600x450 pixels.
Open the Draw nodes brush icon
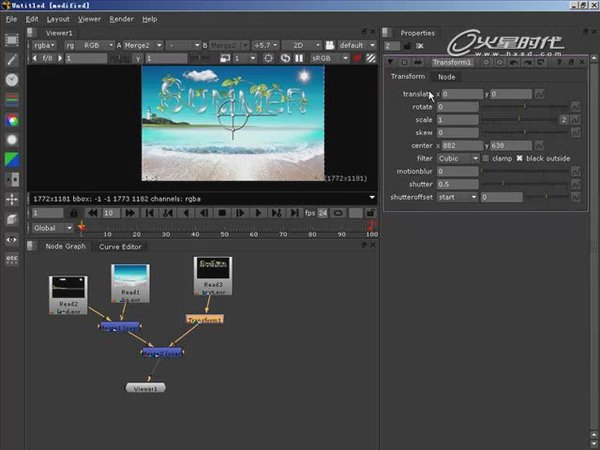[12, 60]
